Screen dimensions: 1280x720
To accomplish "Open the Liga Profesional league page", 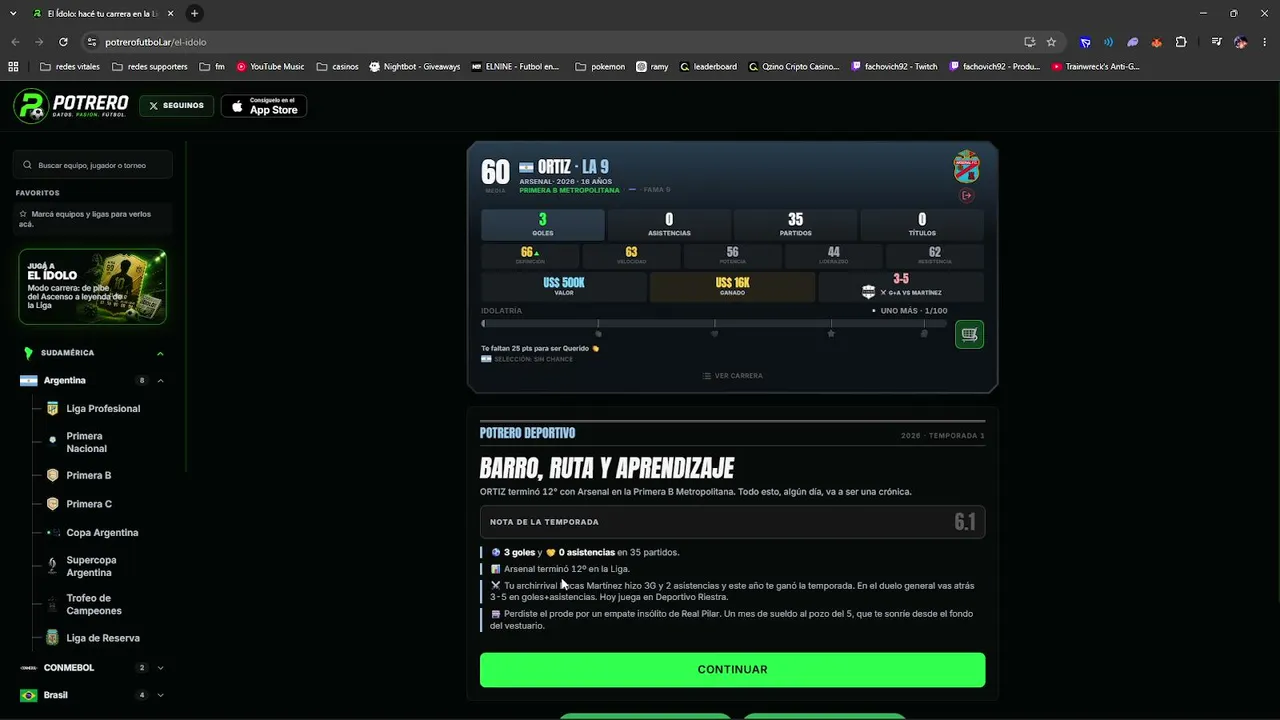I will click(103, 409).
